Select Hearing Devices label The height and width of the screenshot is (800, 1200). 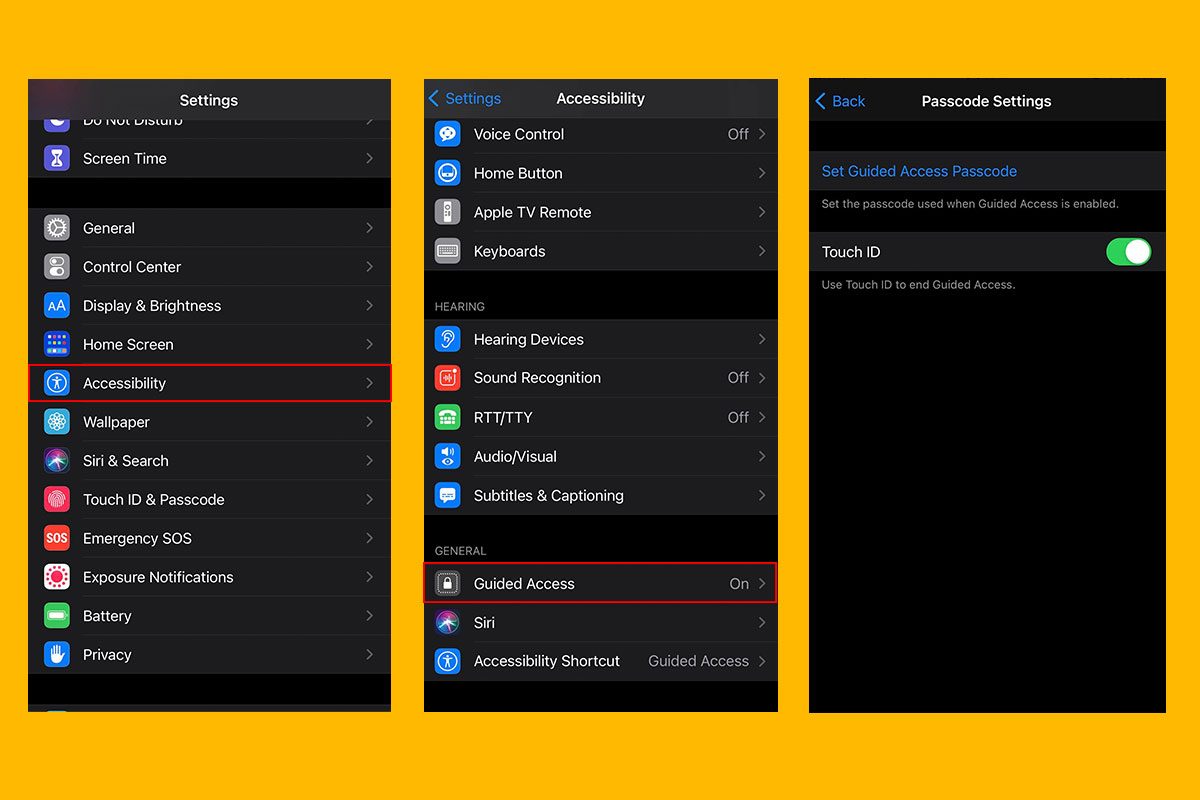[x=529, y=339]
